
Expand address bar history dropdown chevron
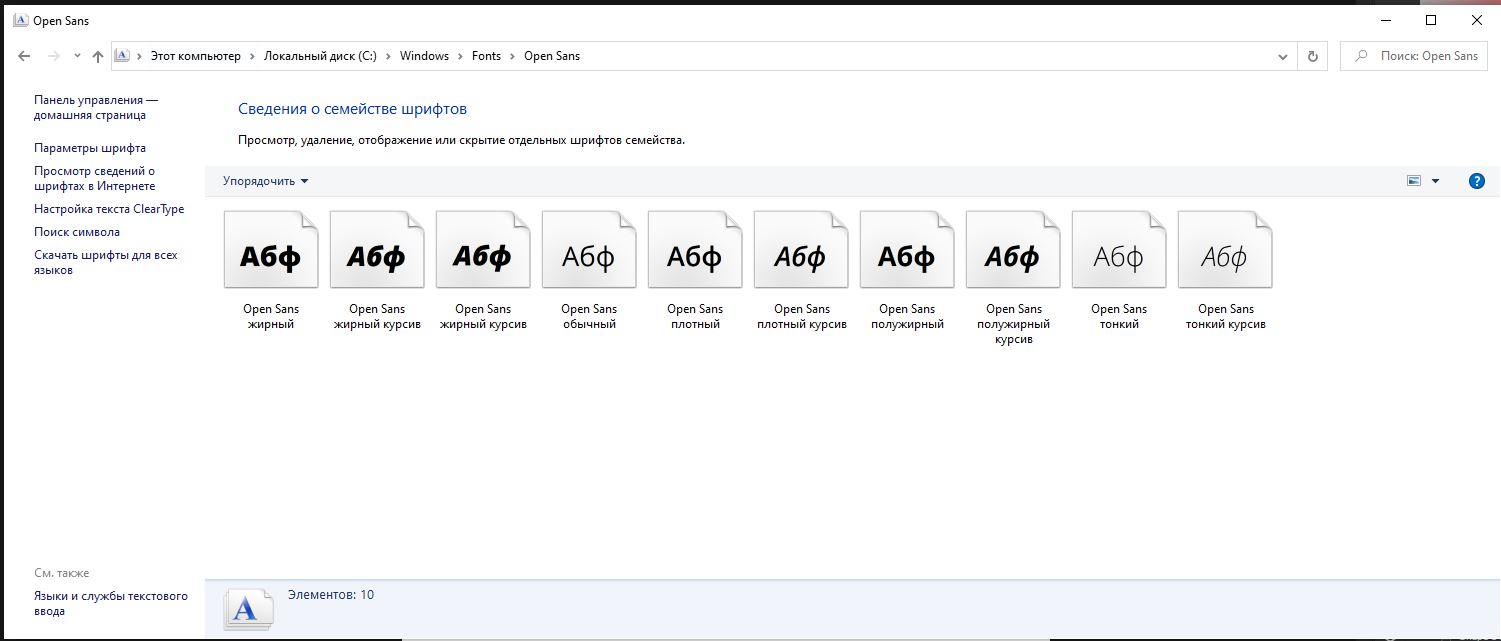(x=1283, y=56)
